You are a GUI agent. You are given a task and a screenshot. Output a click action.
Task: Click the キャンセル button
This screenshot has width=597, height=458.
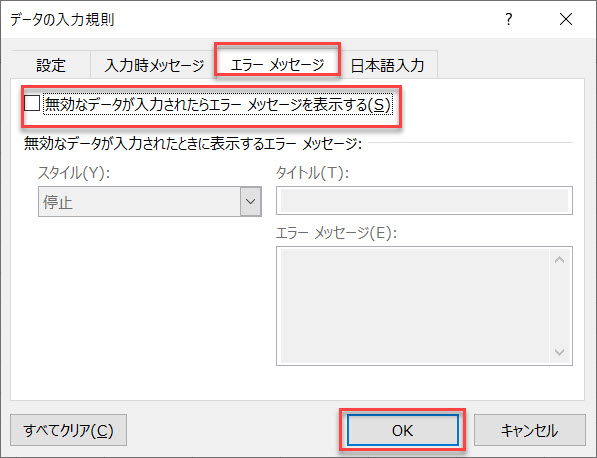pyautogui.click(x=530, y=430)
